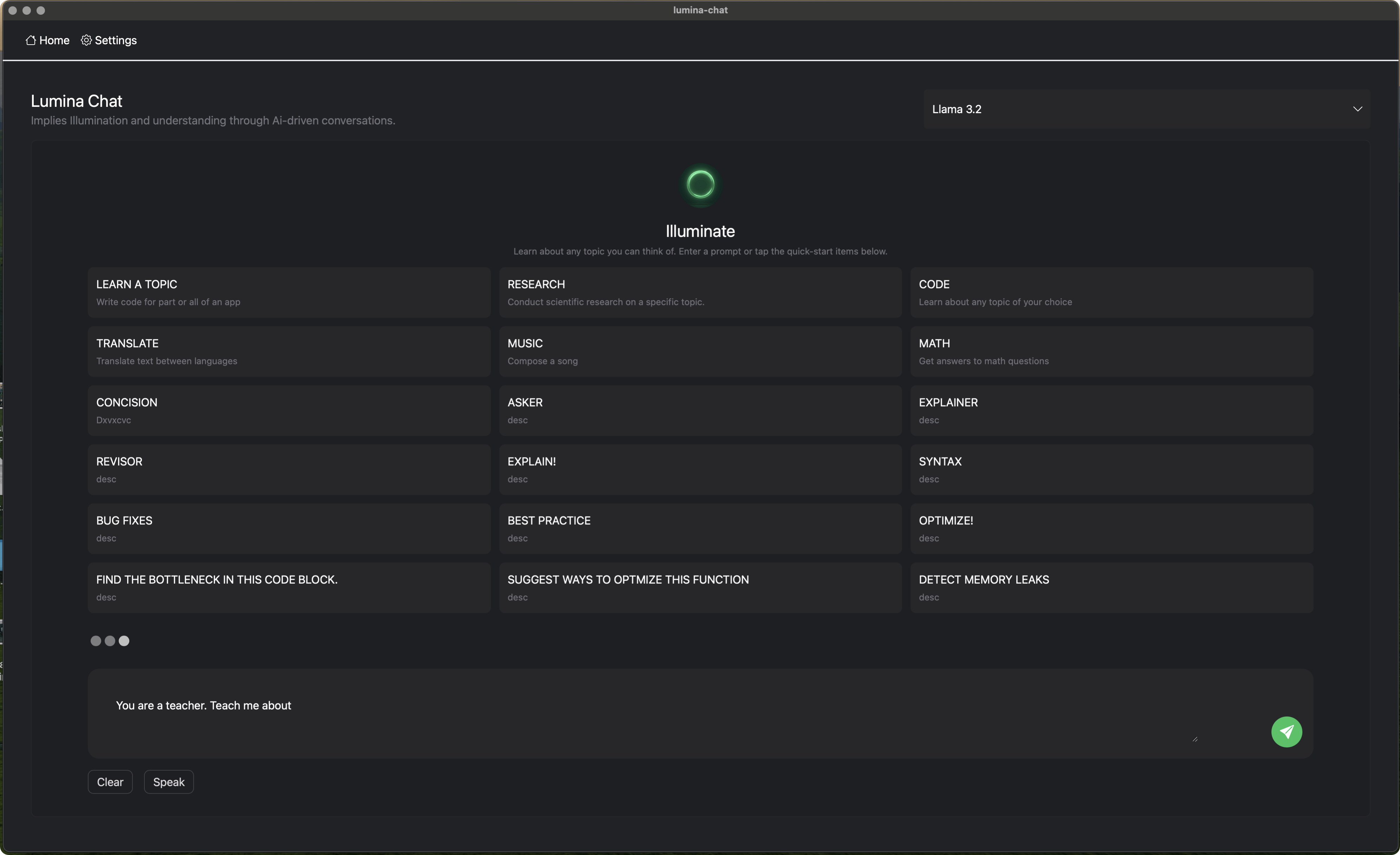Select the BEST PRACTICE card
Viewport: 1400px width, 855px height.
click(700, 529)
